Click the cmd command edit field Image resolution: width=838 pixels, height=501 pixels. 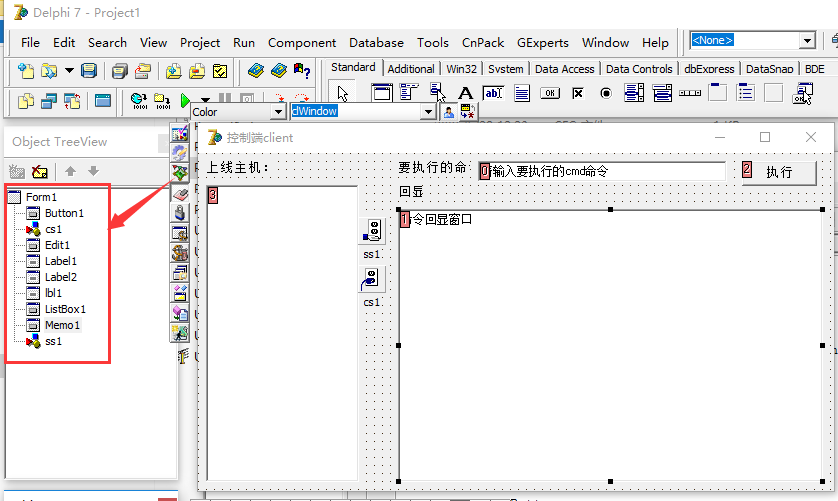[x=602, y=172]
